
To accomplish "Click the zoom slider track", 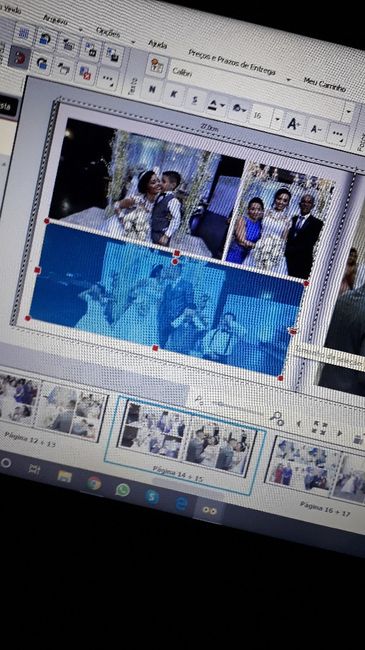I will click(x=237, y=408).
